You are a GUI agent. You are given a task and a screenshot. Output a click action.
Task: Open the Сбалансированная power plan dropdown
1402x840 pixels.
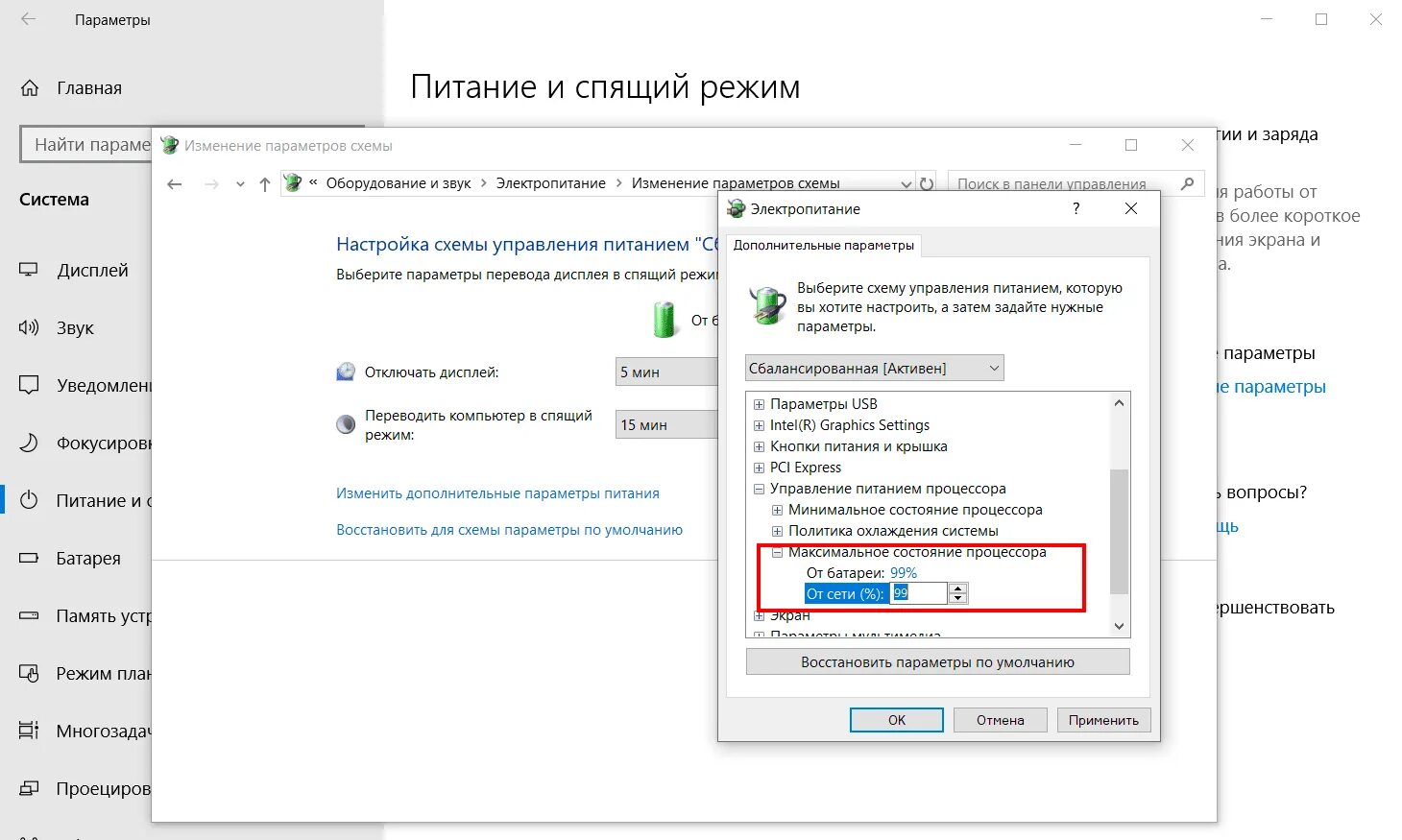coord(875,368)
